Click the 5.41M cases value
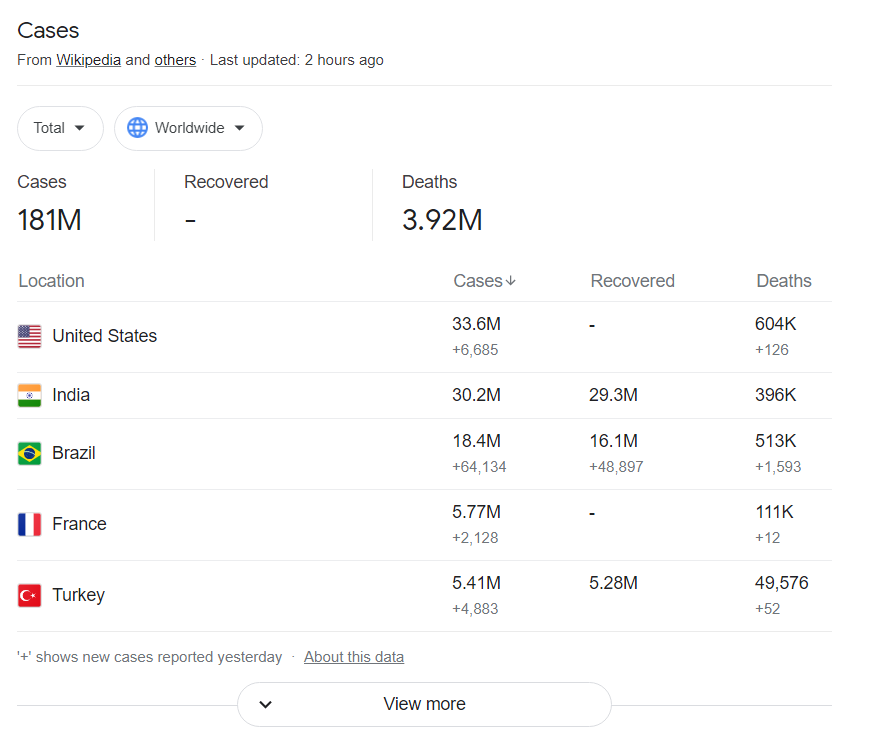The height and width of the screenshot is (740, 890). 477,583
